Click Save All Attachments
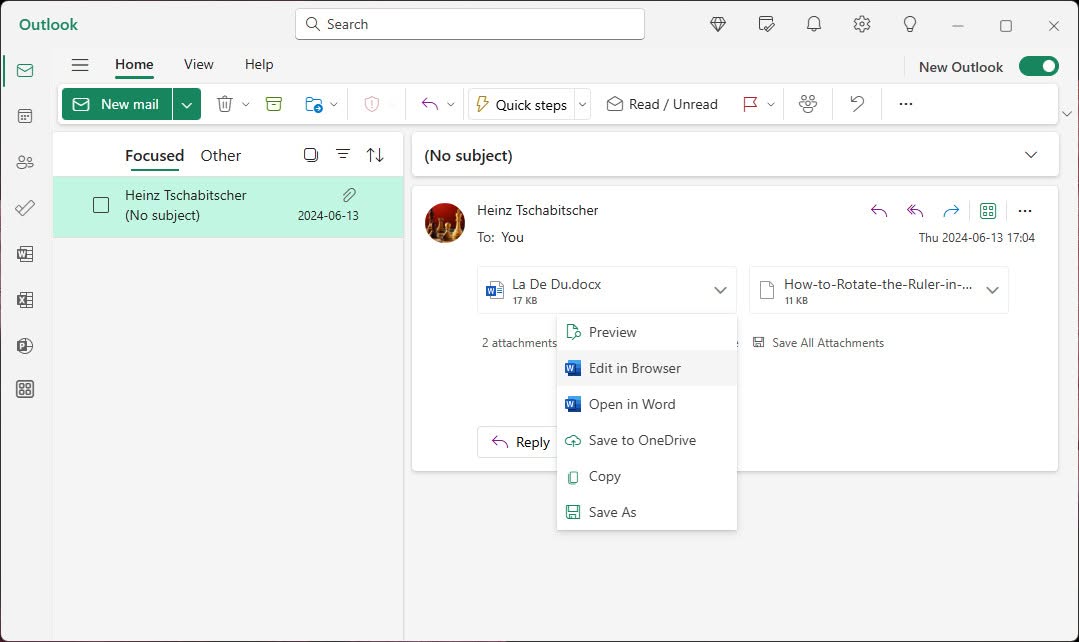This screenshot has height=642, width=1079. [x=818, y=343]
